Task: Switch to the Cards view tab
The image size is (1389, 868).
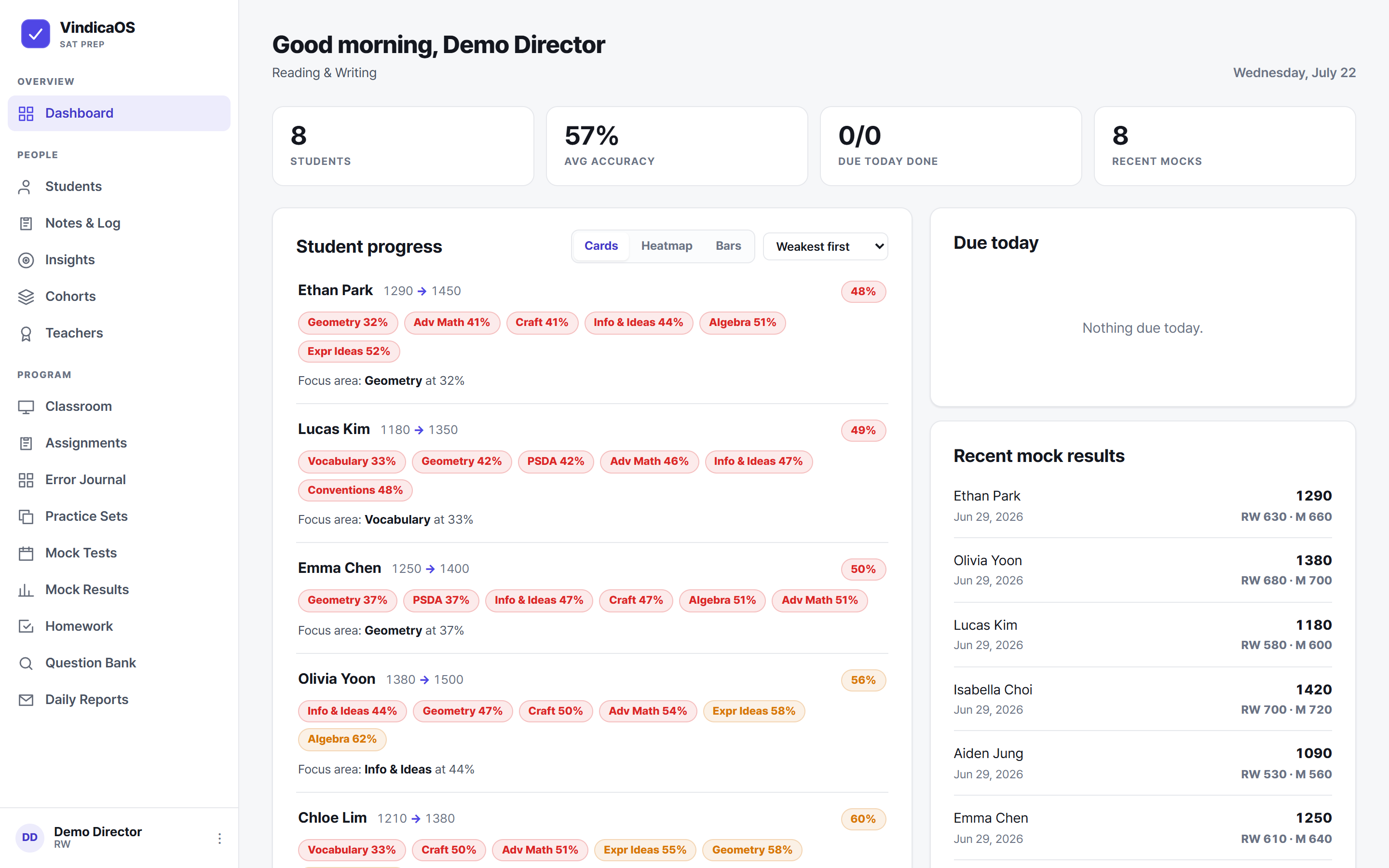Action: tap(601, 246)
